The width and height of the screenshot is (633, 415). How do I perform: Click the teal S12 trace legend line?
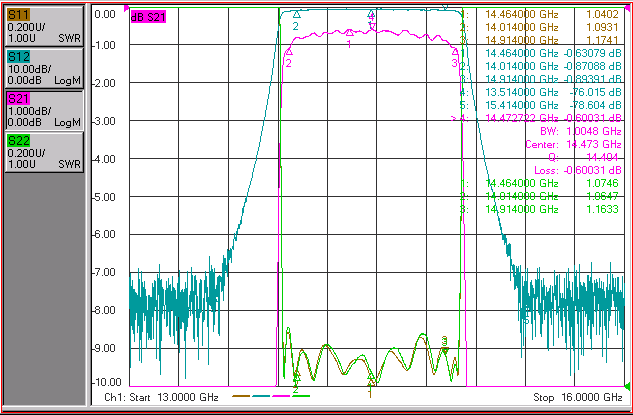(x=261, y=396)
